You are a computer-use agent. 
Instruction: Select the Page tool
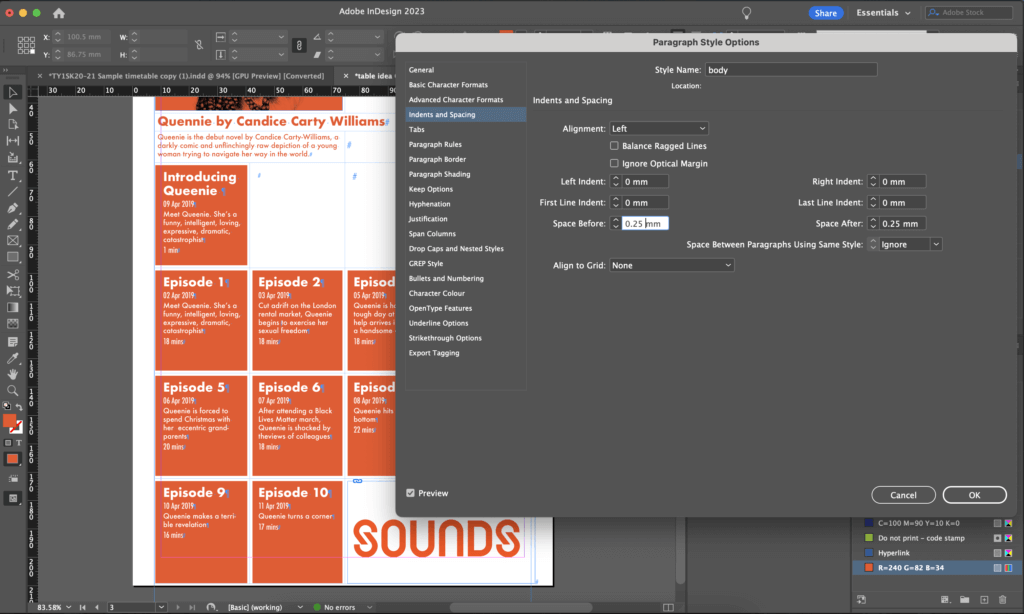point(12,124)
